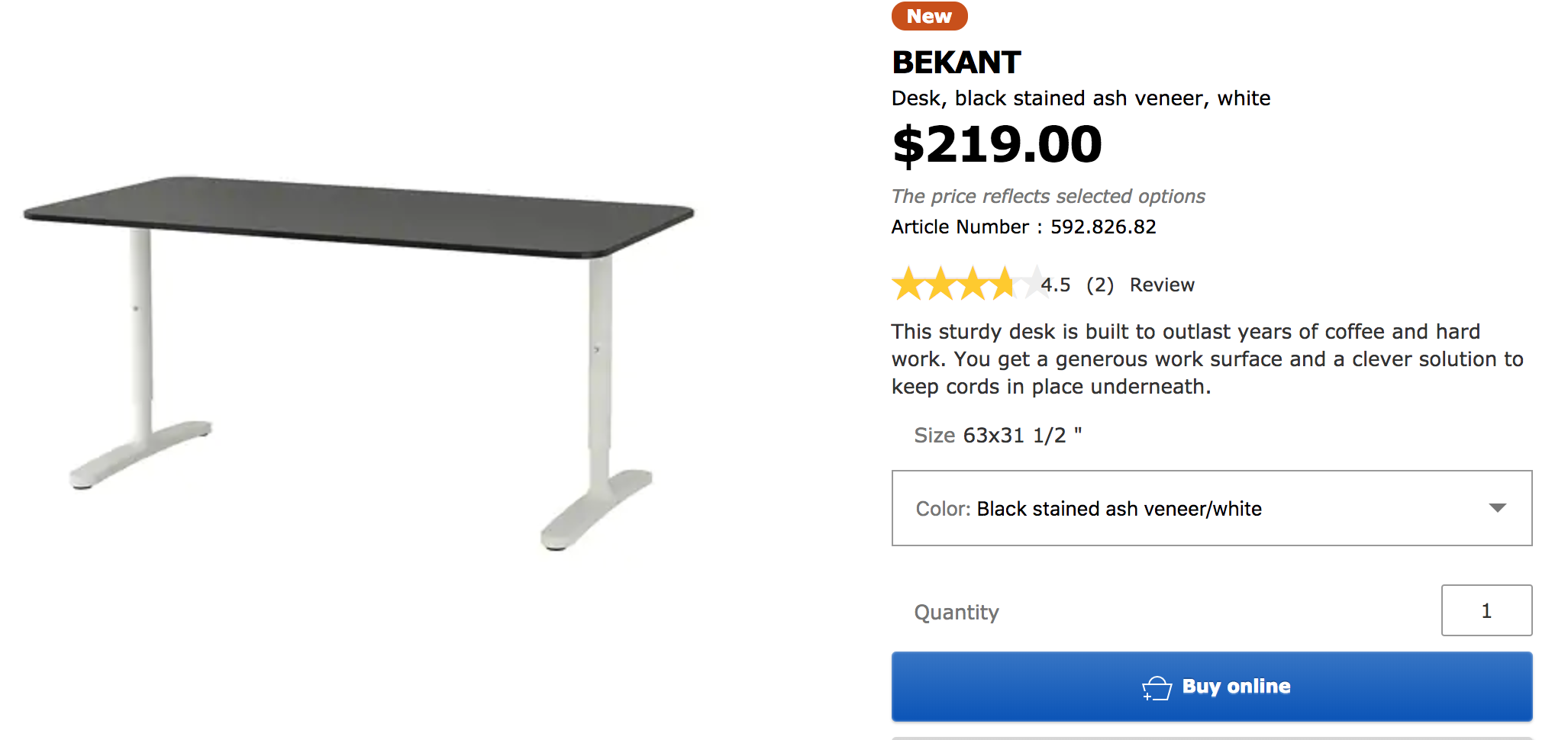The image size is (1568, 740).
Task: Click the third yellow rating star
Action: [x=974, y=284]
